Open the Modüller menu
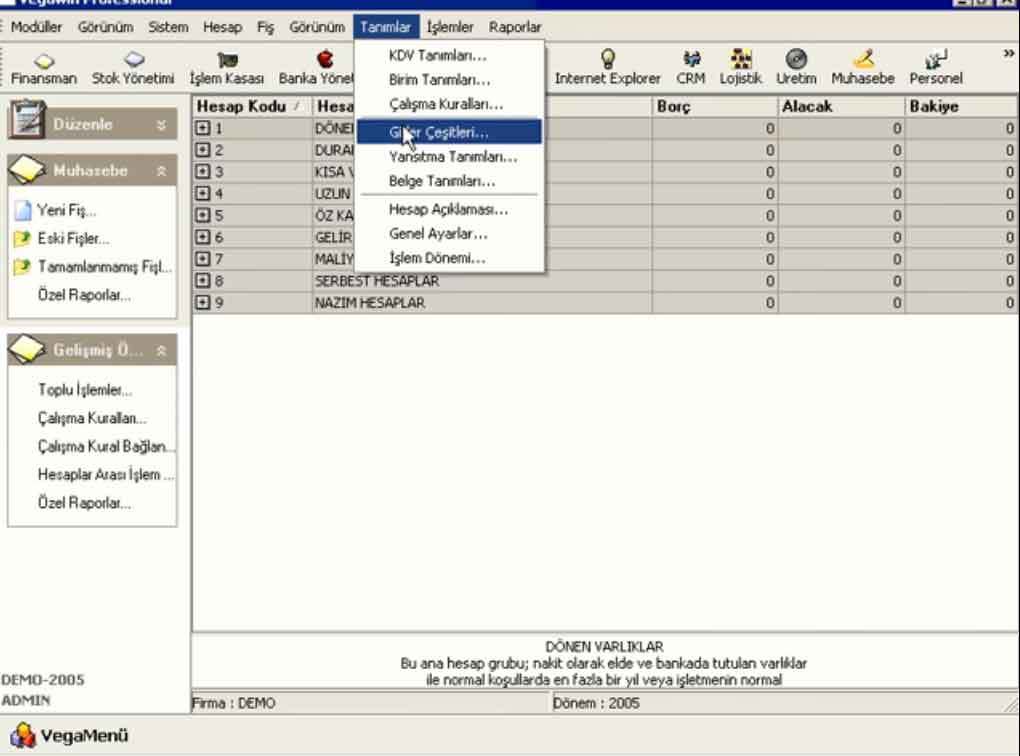Screen dimensions: 1020x756 (36, 27)
